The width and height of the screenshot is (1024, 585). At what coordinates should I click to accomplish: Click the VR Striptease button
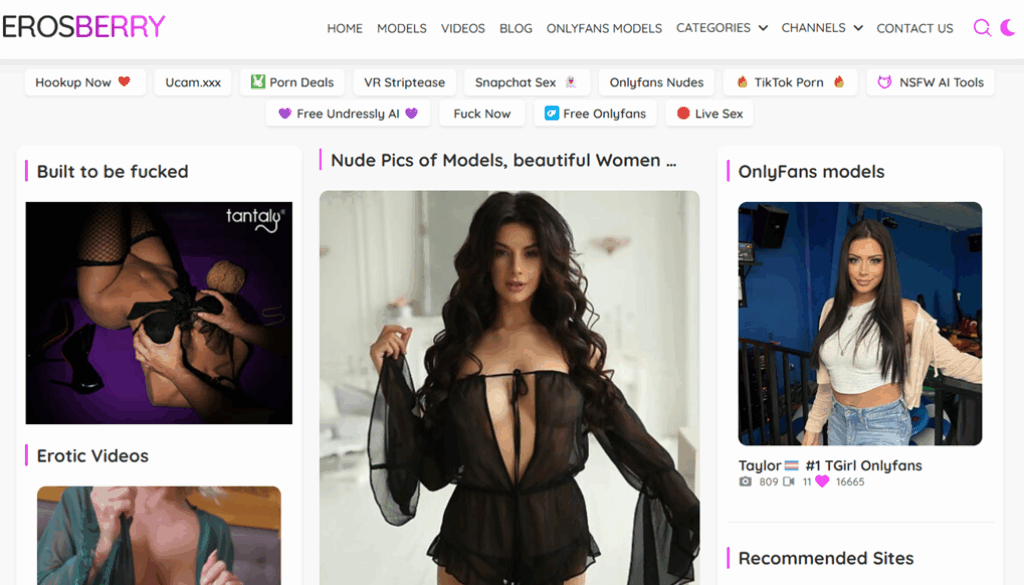(x=404, y=83)
